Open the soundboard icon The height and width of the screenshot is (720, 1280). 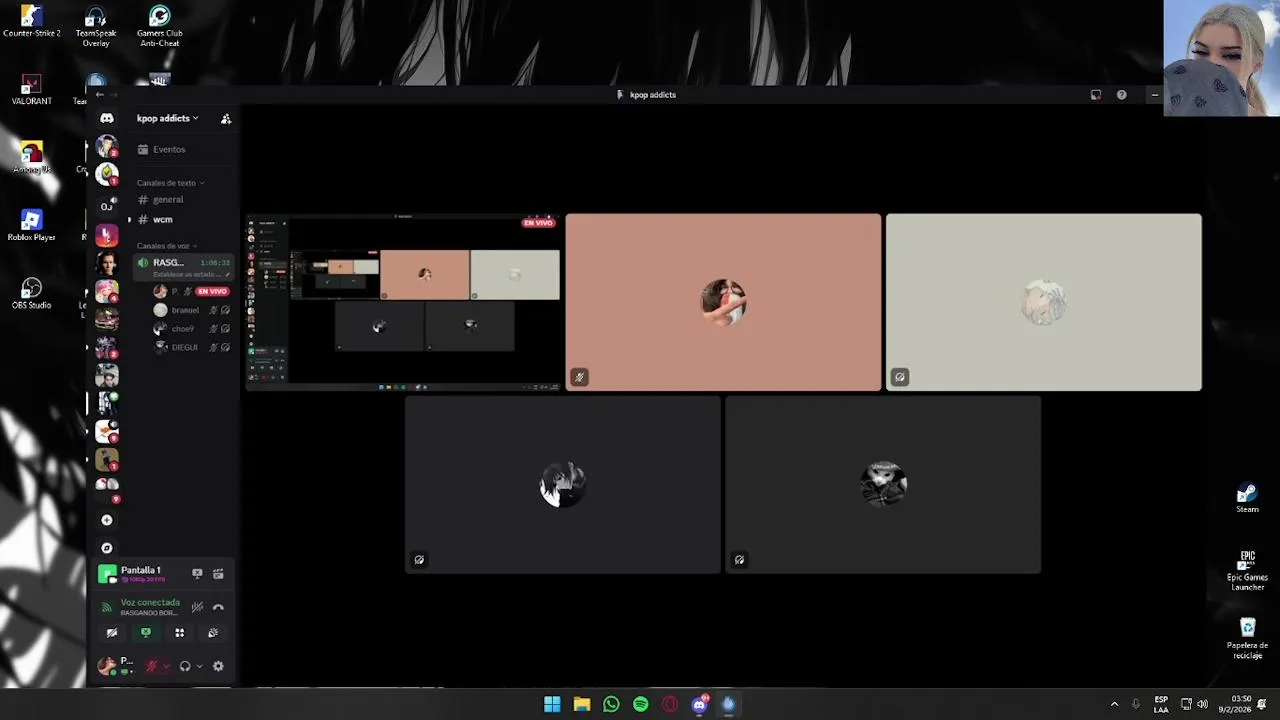point(213,633)
